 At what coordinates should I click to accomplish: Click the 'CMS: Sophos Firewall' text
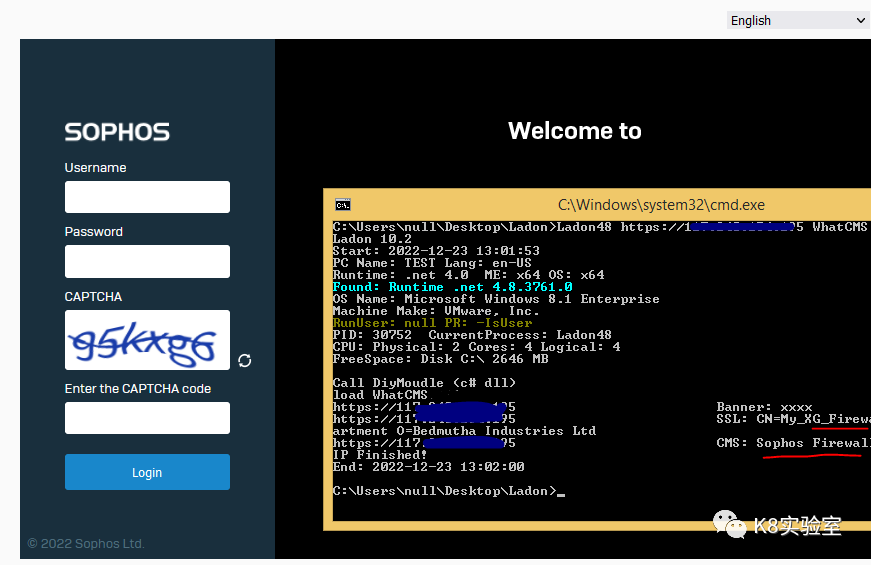tap(793, 443)
